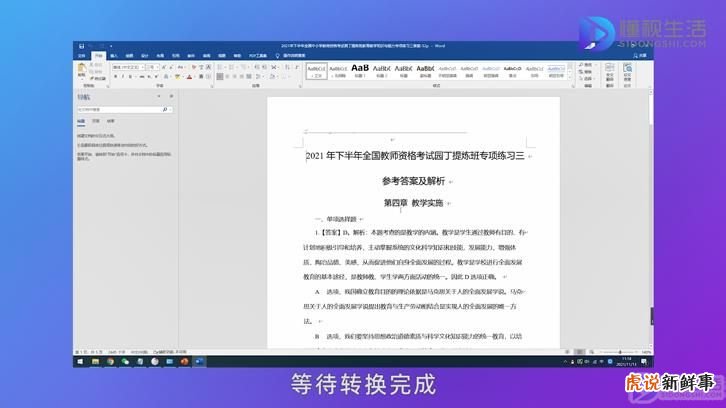Apply the text highlight color
This screenshot has height=408, width=726.
point(177,76)
